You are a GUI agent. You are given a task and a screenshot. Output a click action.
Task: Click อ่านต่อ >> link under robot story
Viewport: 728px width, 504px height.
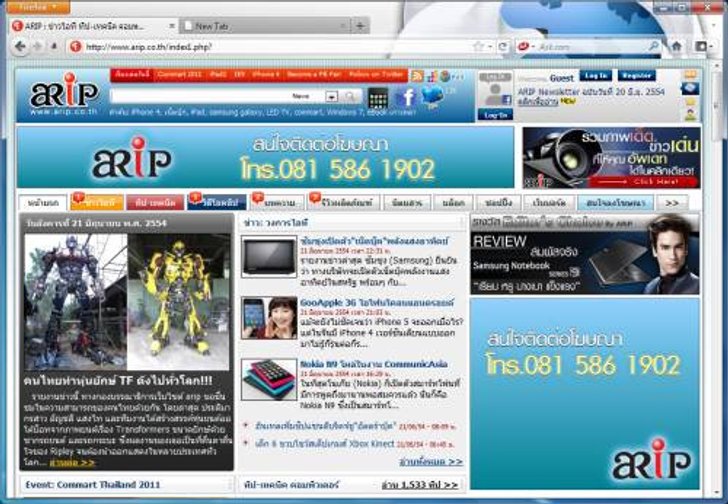[x=72, y=463]
